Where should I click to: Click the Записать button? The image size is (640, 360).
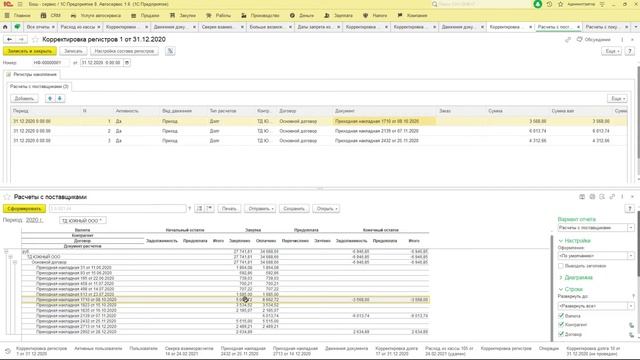(73, 51)
